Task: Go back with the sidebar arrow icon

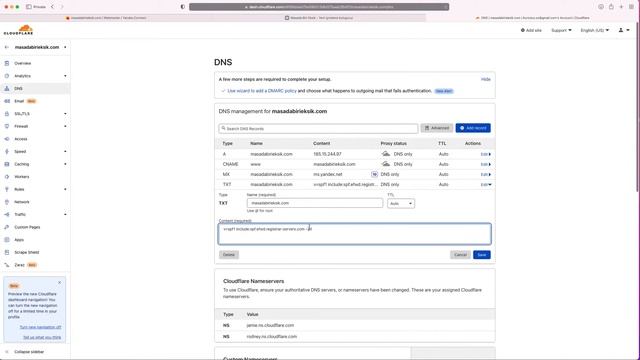Action: click(7, 47)
